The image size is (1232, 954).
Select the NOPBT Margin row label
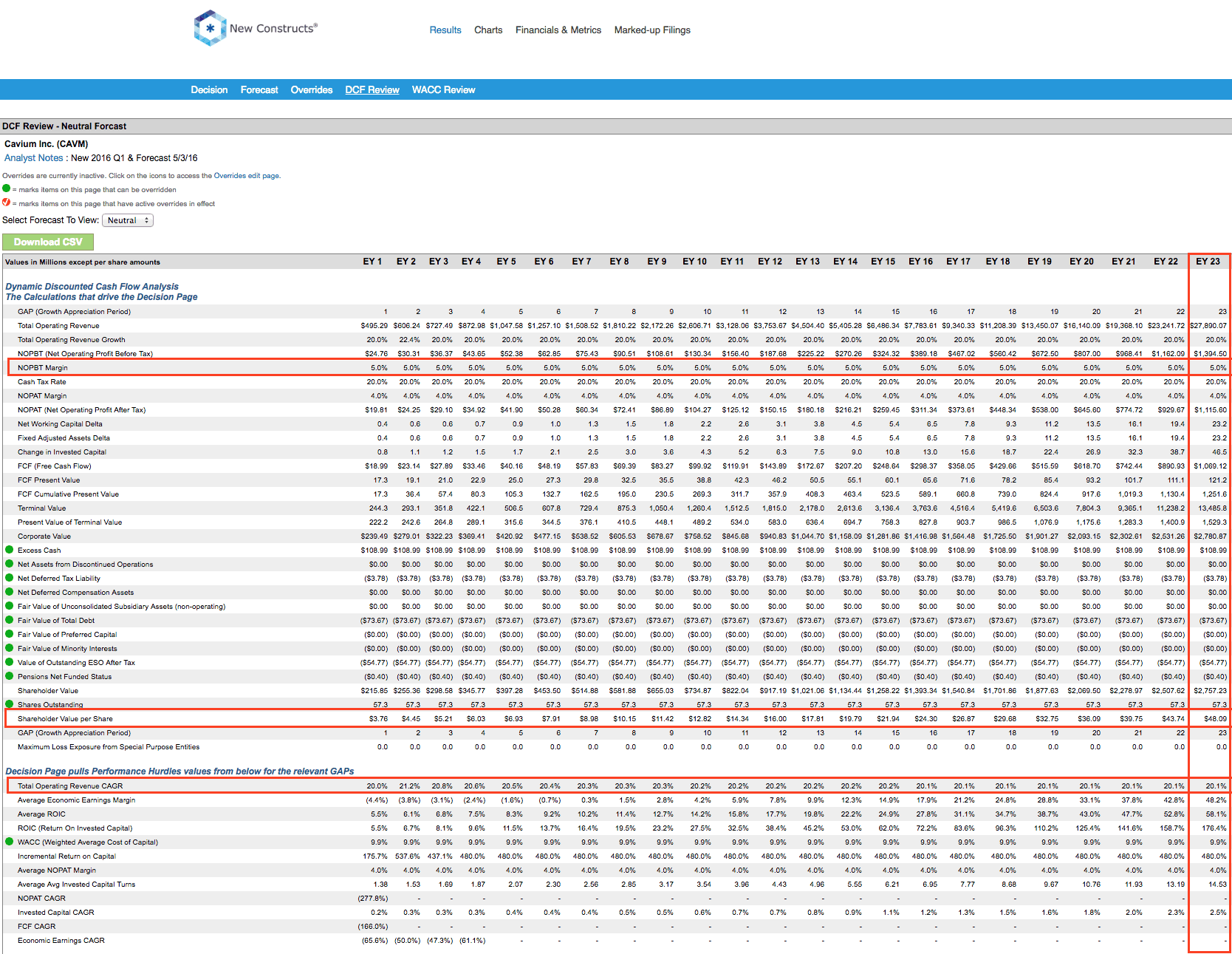click(x=43, y=367)
